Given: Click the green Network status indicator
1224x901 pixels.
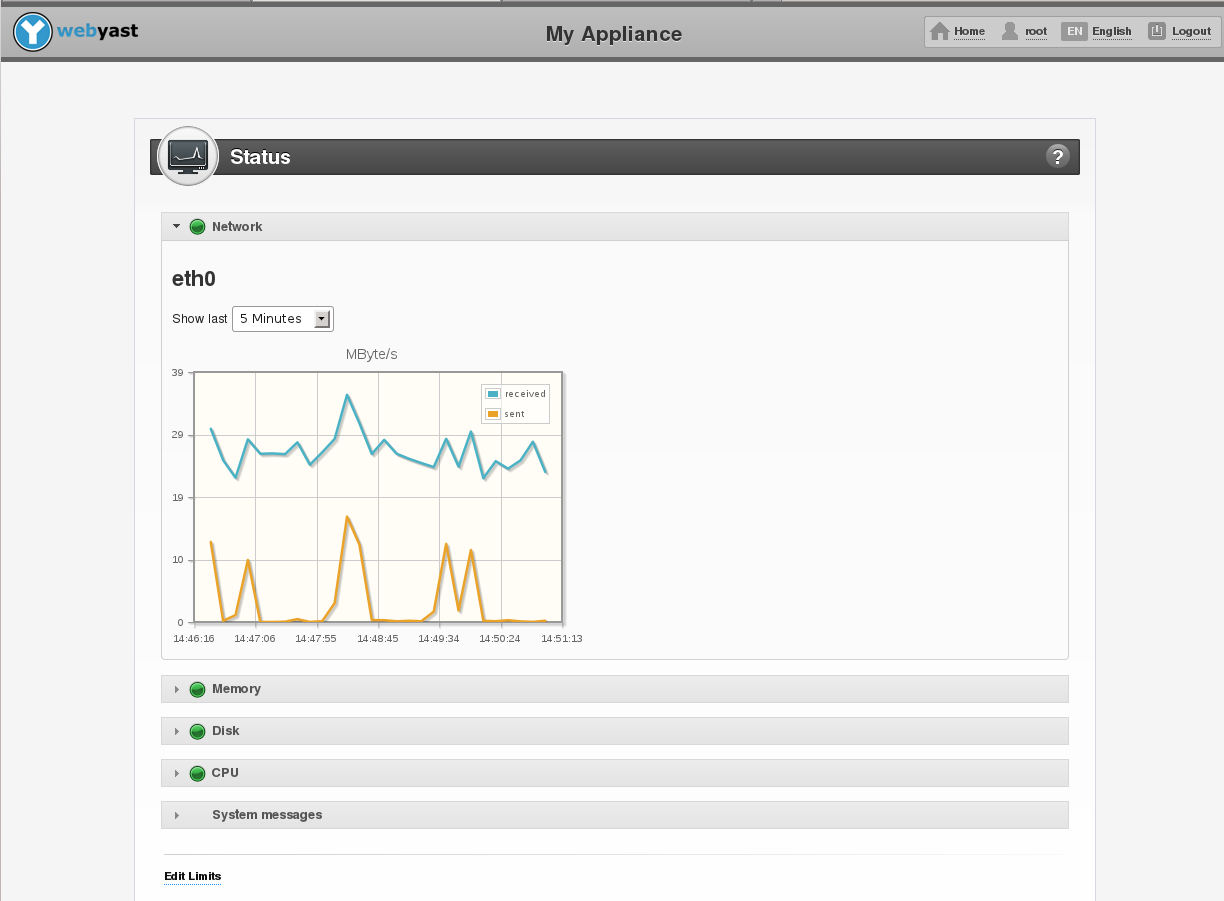Looking at the screenshot, I should coord(197,227).
